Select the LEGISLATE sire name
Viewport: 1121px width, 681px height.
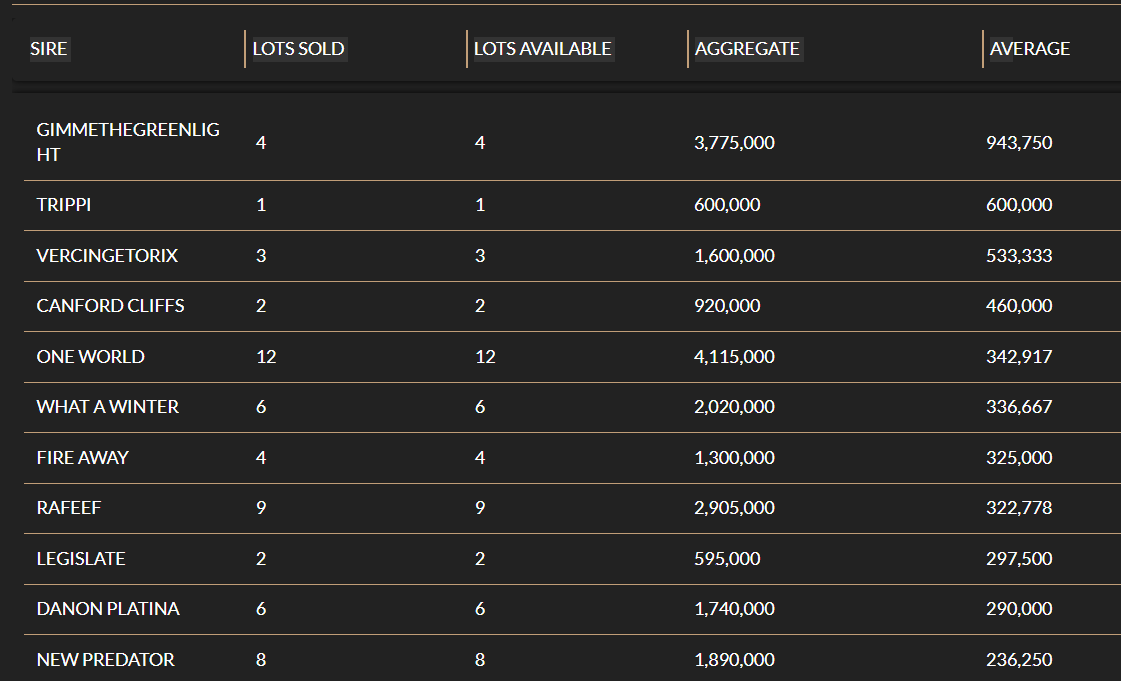click(81, 559)
